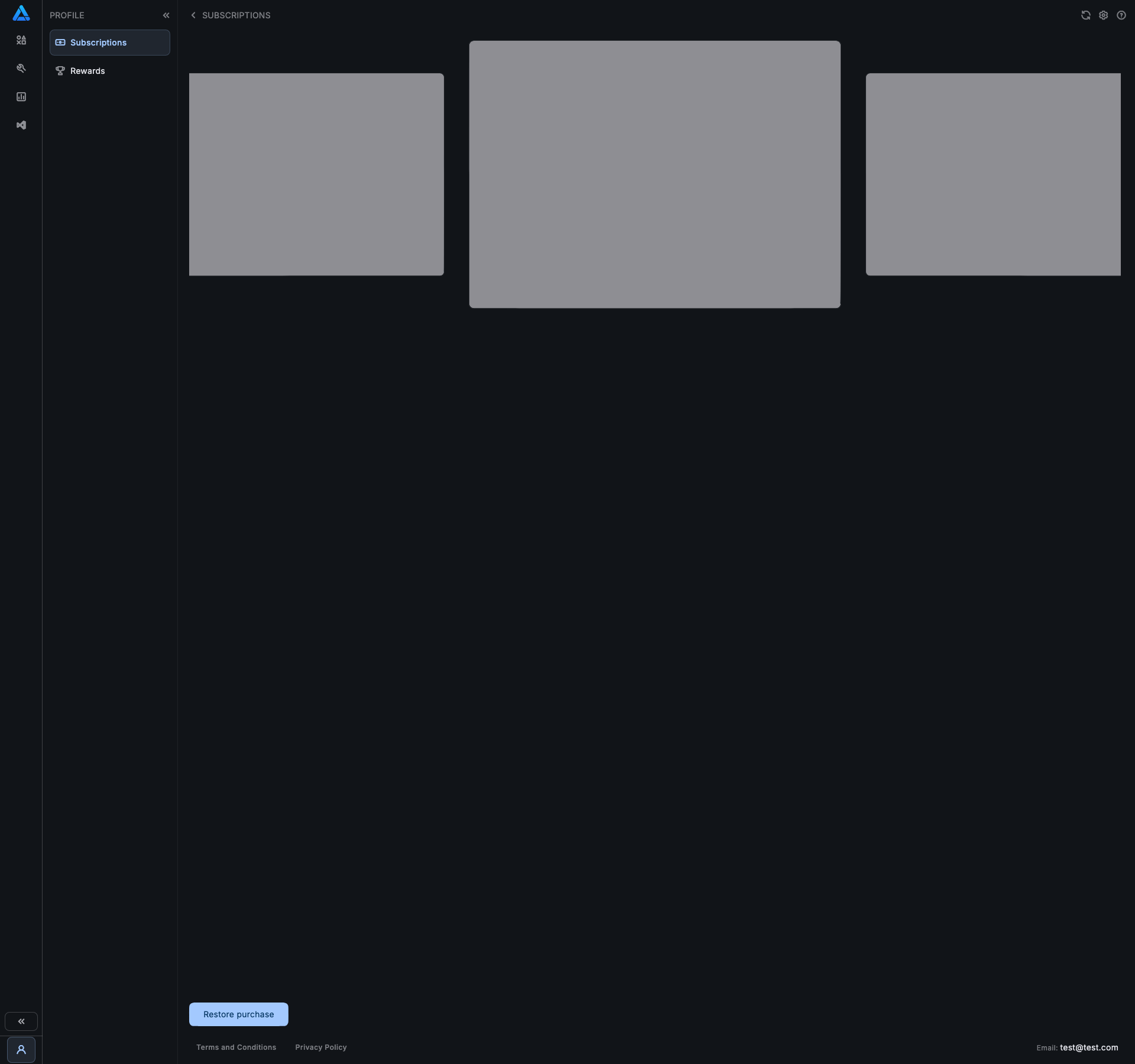Viewport: 1135px width, 1064px height.
Task: Open help via the question mark icon
Action: 1121,15
